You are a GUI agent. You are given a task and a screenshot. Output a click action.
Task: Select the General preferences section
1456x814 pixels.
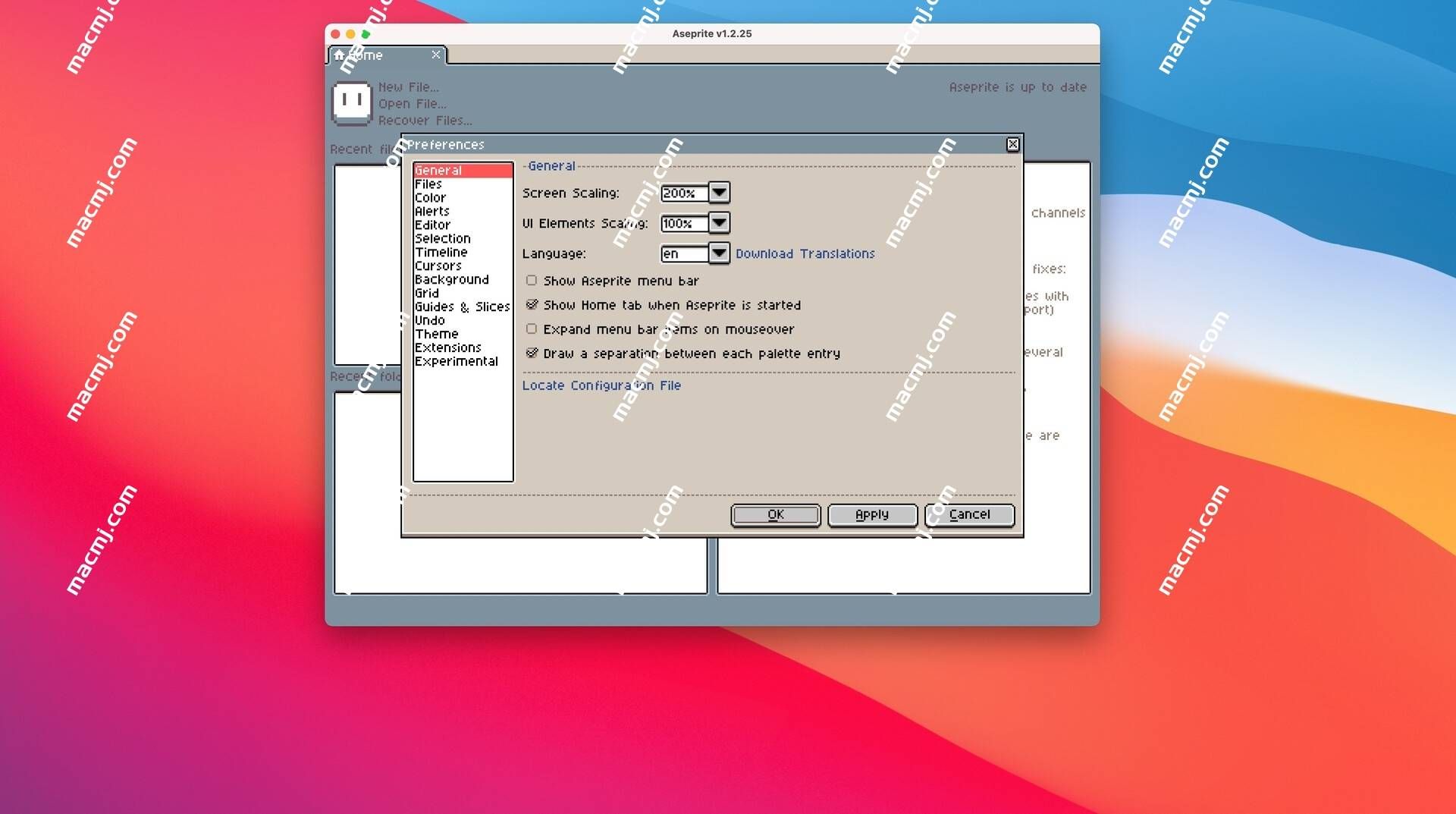pyautogui.click(x=463, y=170)
